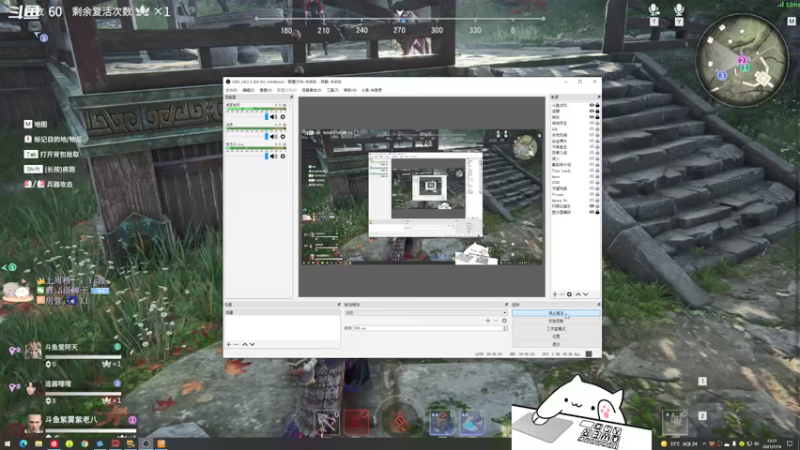
Task: Select CSGO source row text
Action: (556, 183)
